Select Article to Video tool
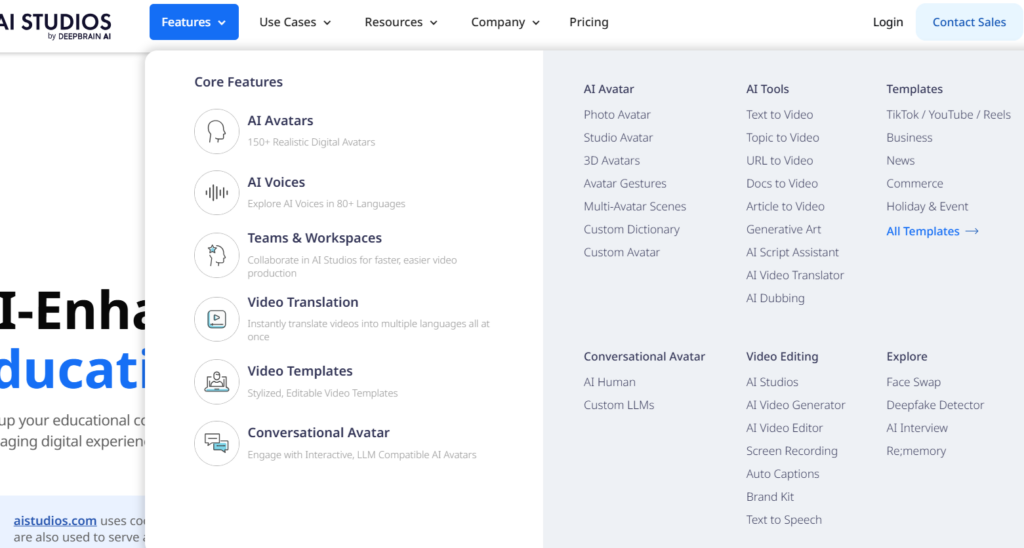The image size is (1024, 548). pos(785,206)
